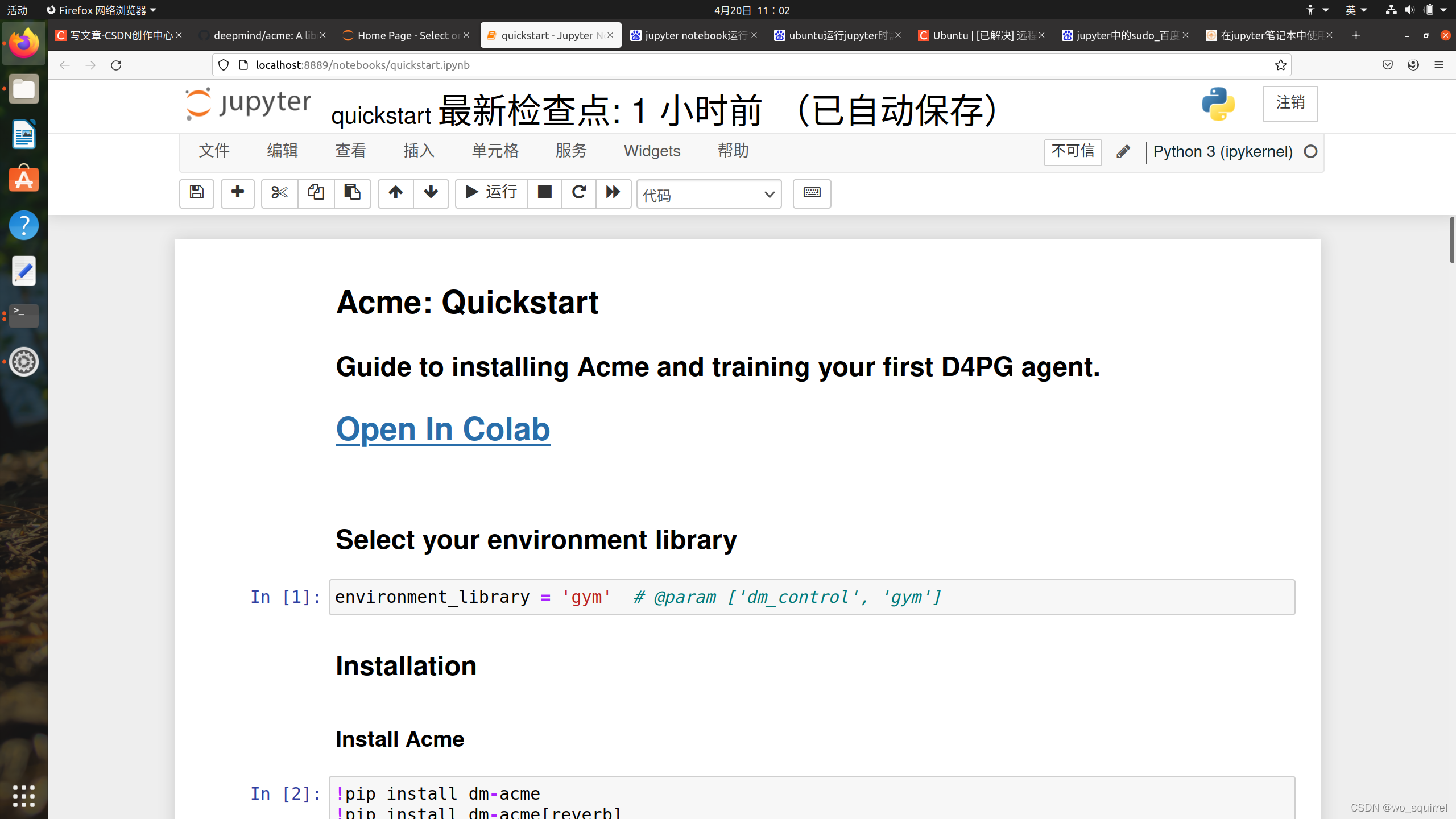The width and height of the screenshot is (1456, 819).
Task: Reload the page in Firefox
Action: 116,65
